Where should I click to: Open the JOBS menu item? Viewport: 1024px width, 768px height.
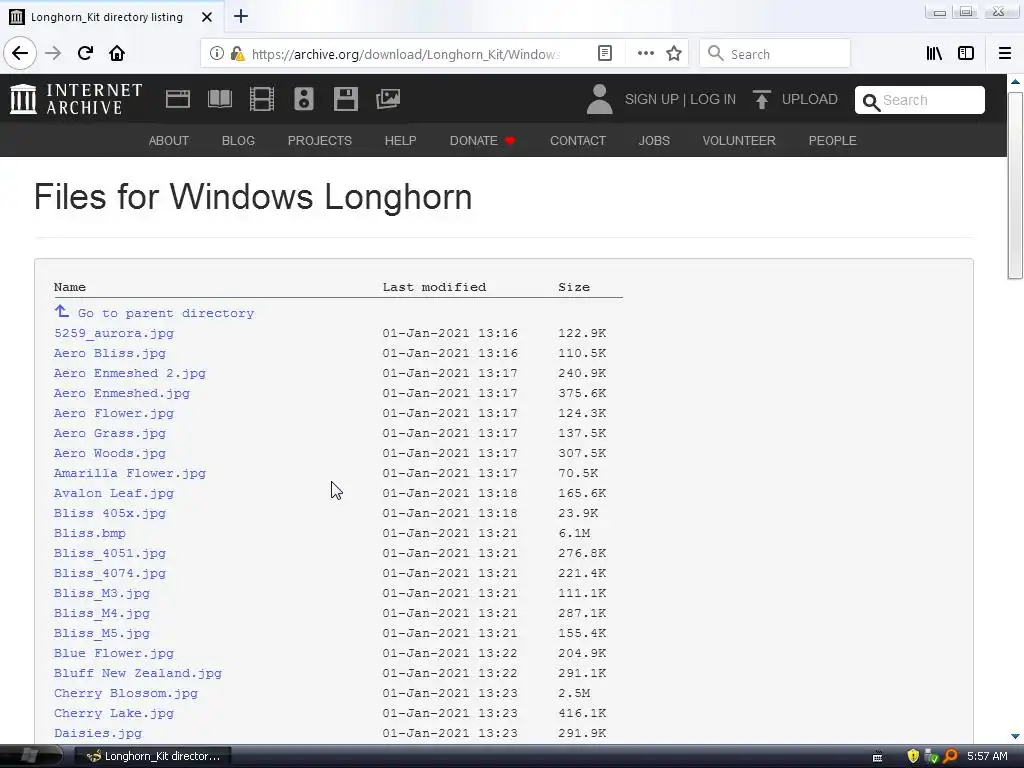click(x=654, y=140)
